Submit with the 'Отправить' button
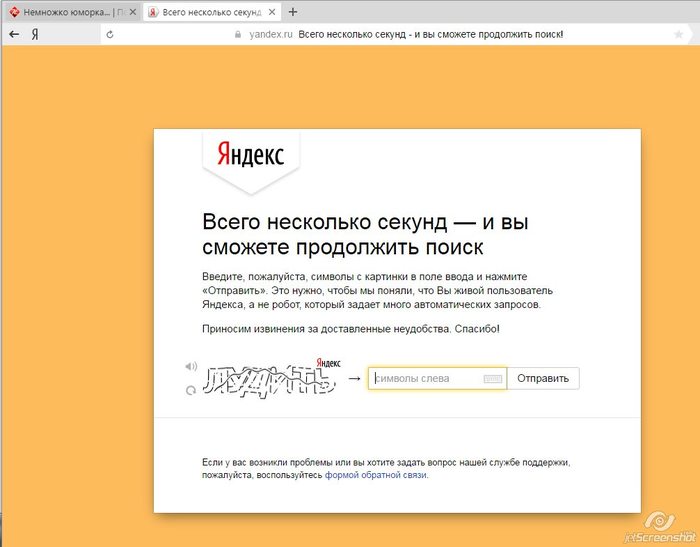The height and width of the screenshot is (547, 700). click(543, 379)
